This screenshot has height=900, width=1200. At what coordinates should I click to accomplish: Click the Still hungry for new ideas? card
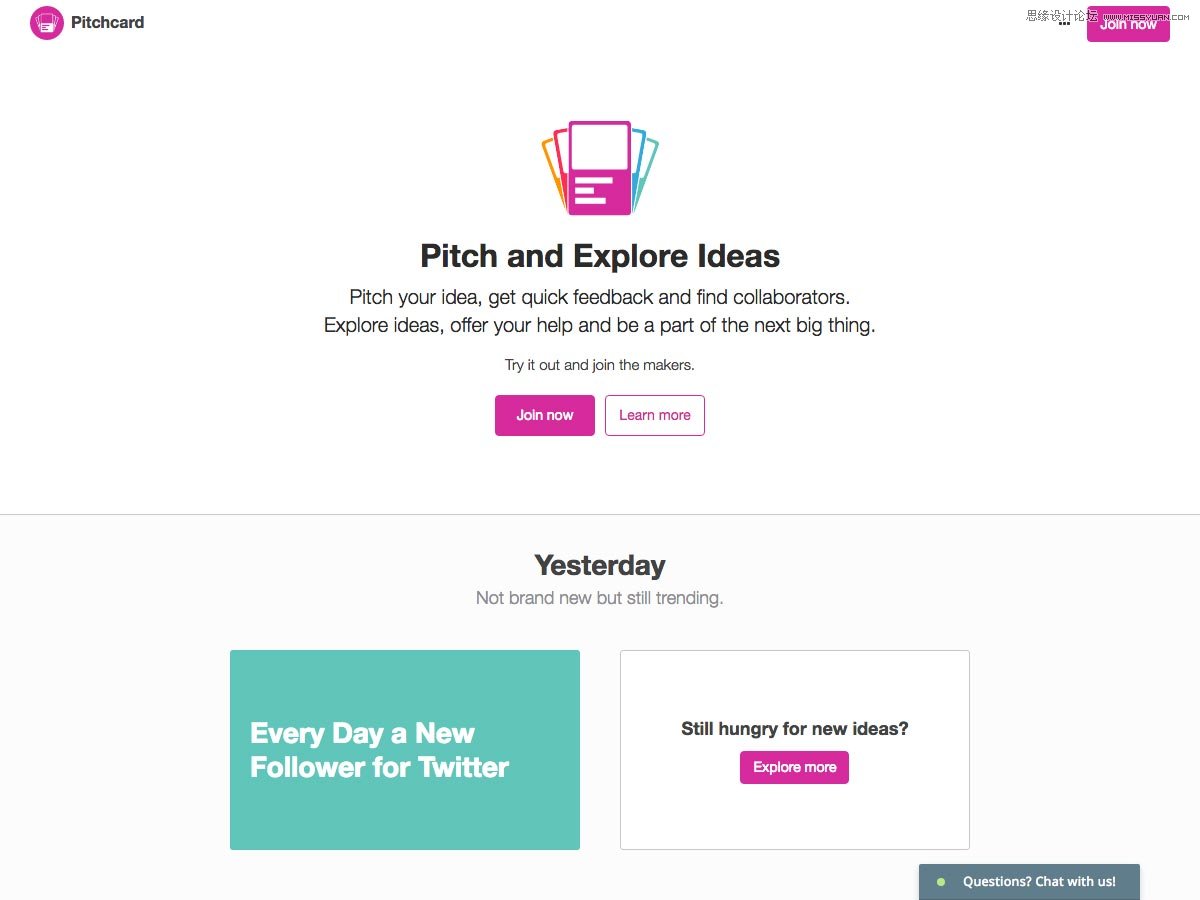[795, 750]
